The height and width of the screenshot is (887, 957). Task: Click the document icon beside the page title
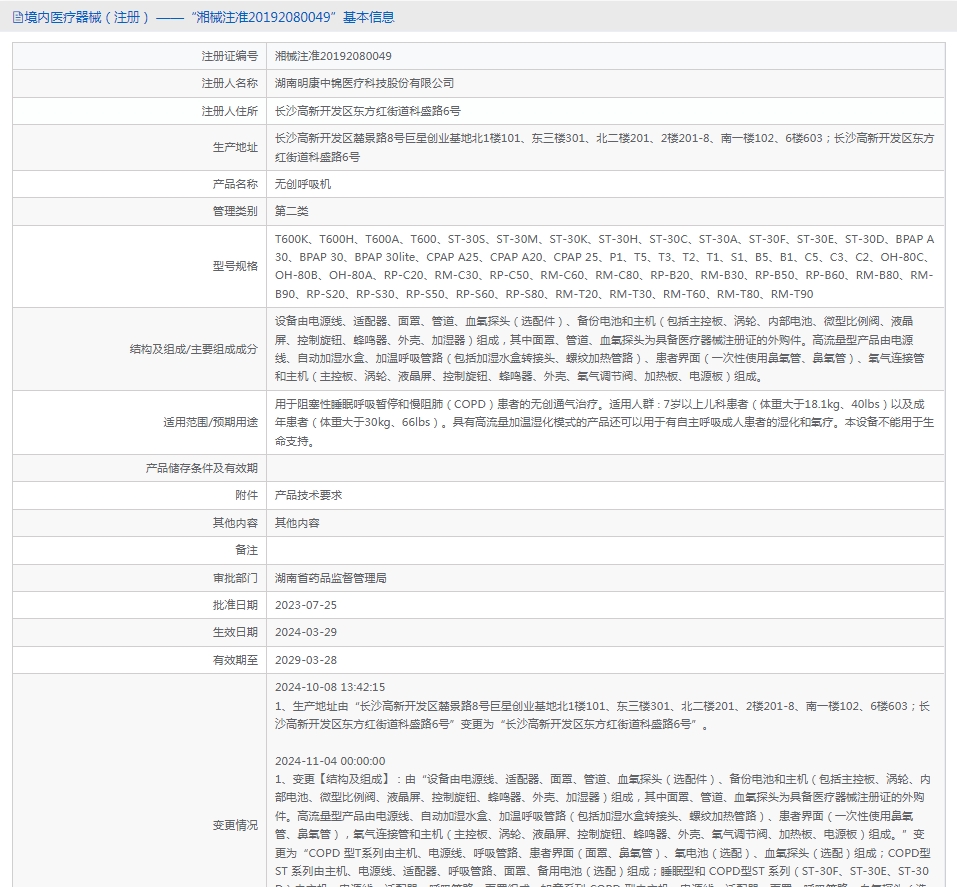coord(18,17)
